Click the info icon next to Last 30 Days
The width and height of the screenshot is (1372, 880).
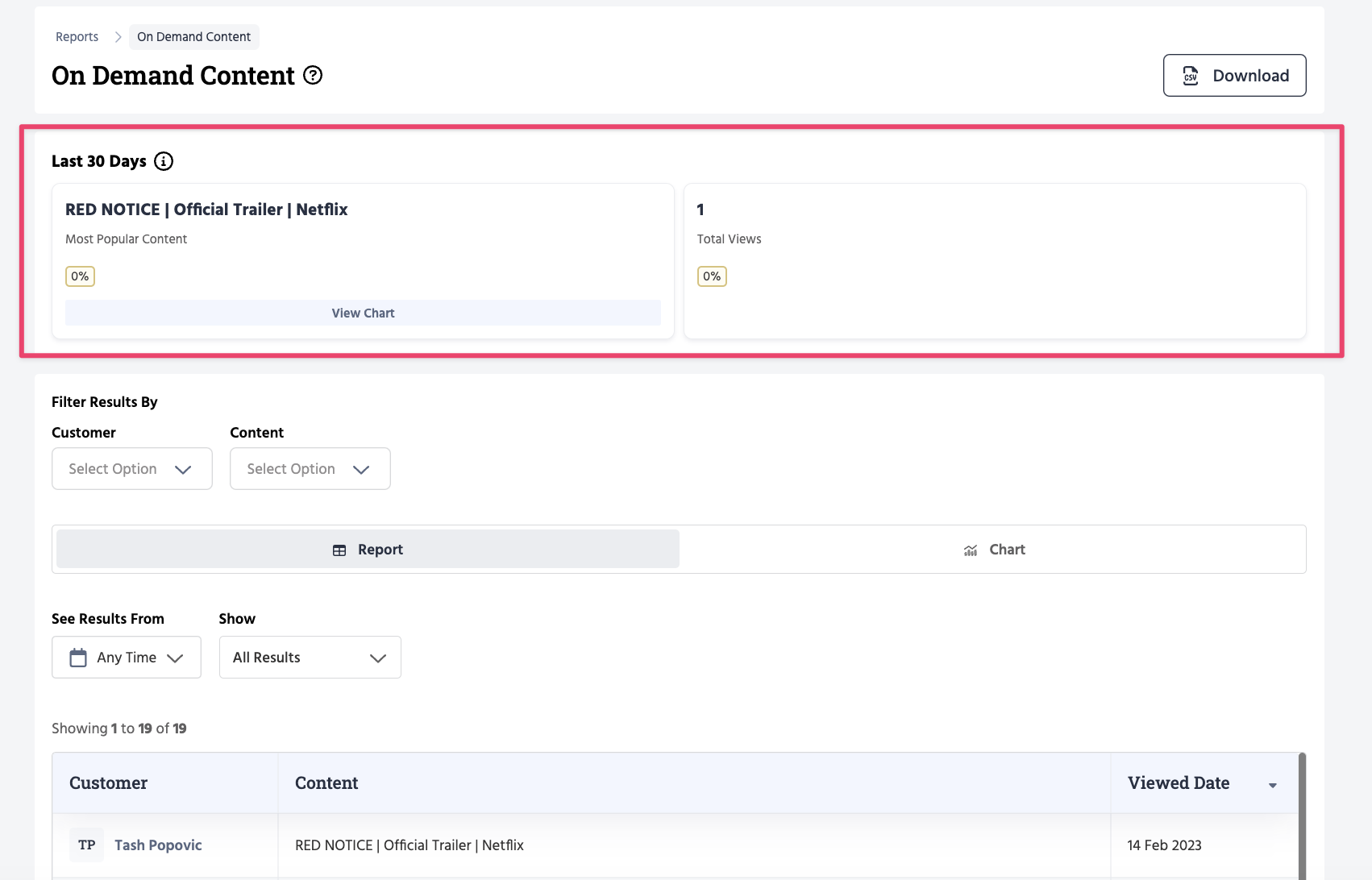point(164,161)
